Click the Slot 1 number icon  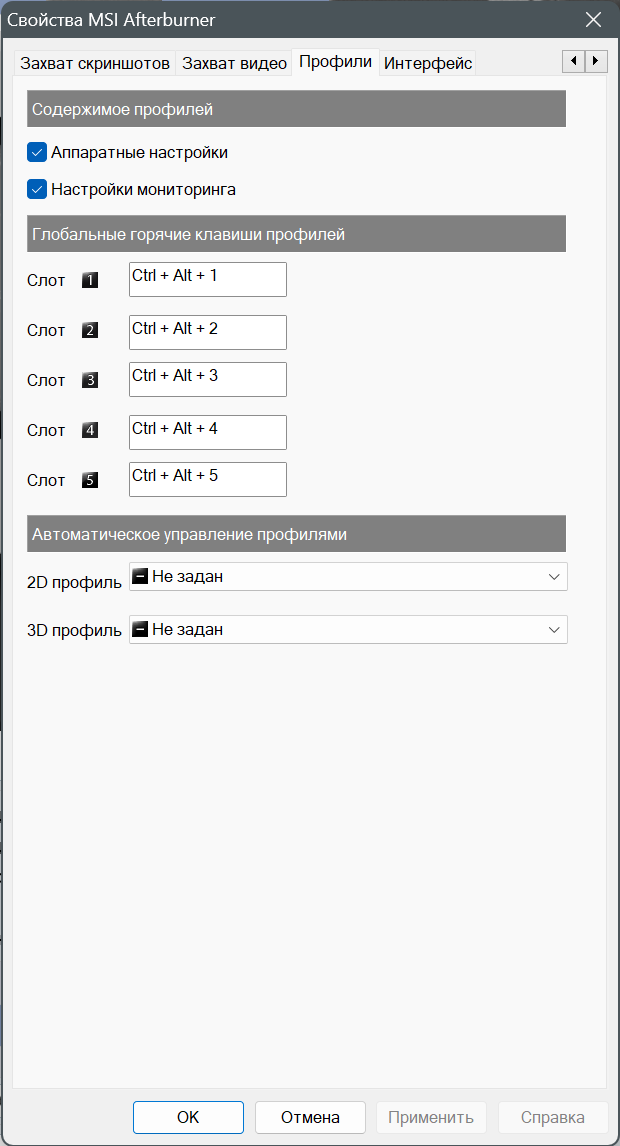[90, 281]
